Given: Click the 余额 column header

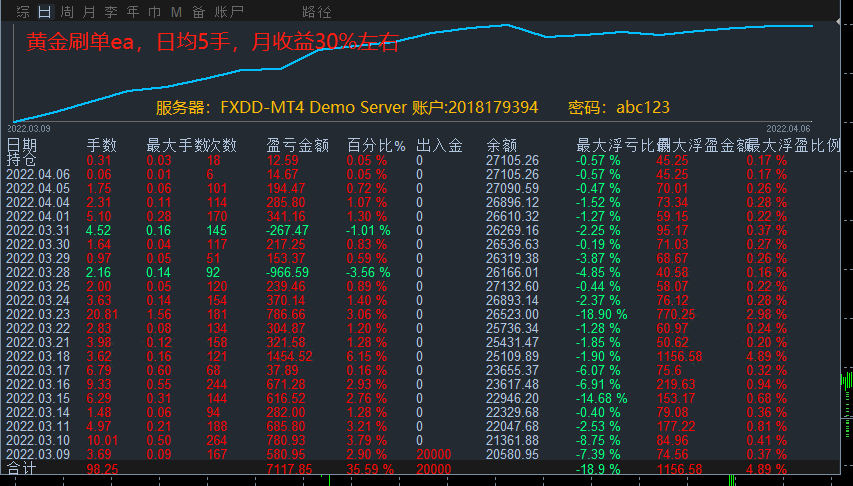Looking at the screenshot, I should pyautogui.click(x=501, y=146).
